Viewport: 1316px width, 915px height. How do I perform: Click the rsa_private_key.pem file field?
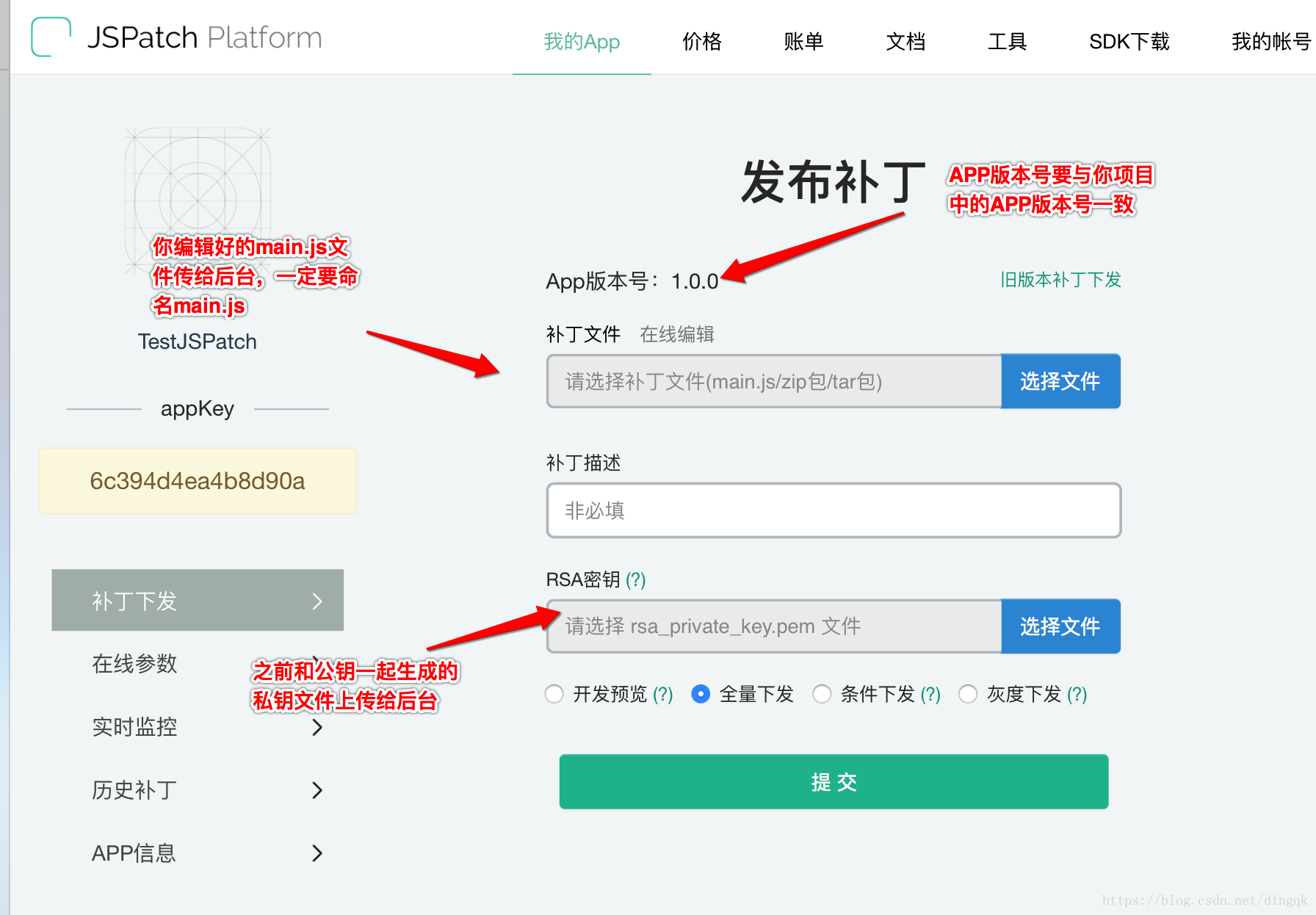[774, 626]
